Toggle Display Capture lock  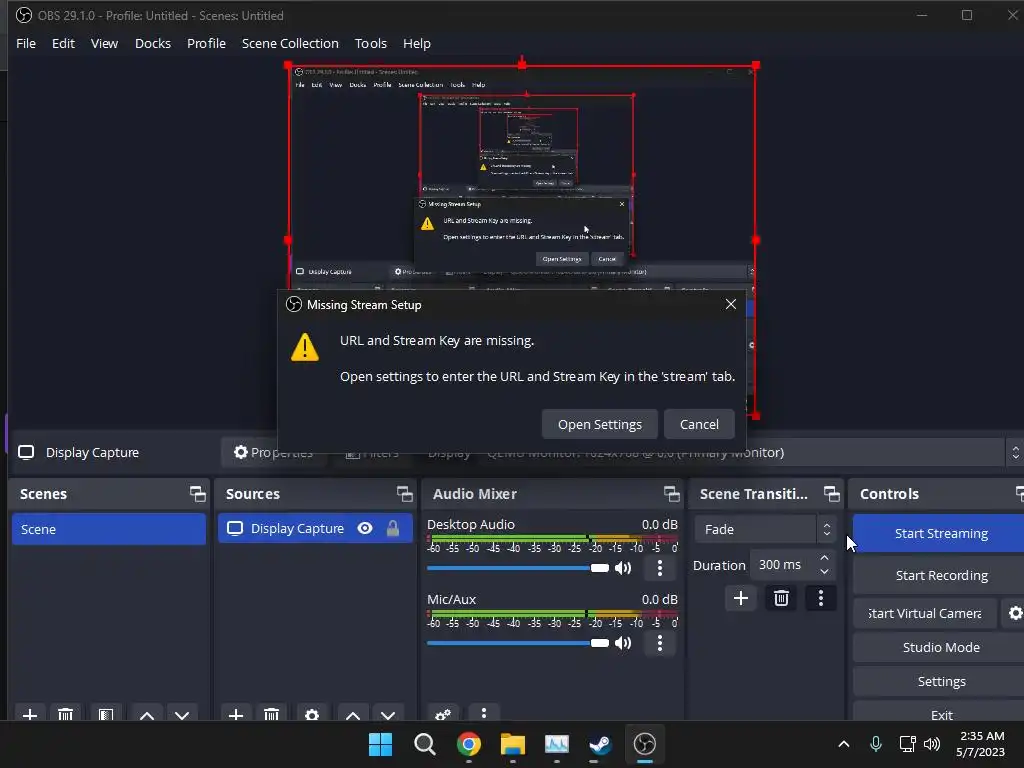[392, 528]
